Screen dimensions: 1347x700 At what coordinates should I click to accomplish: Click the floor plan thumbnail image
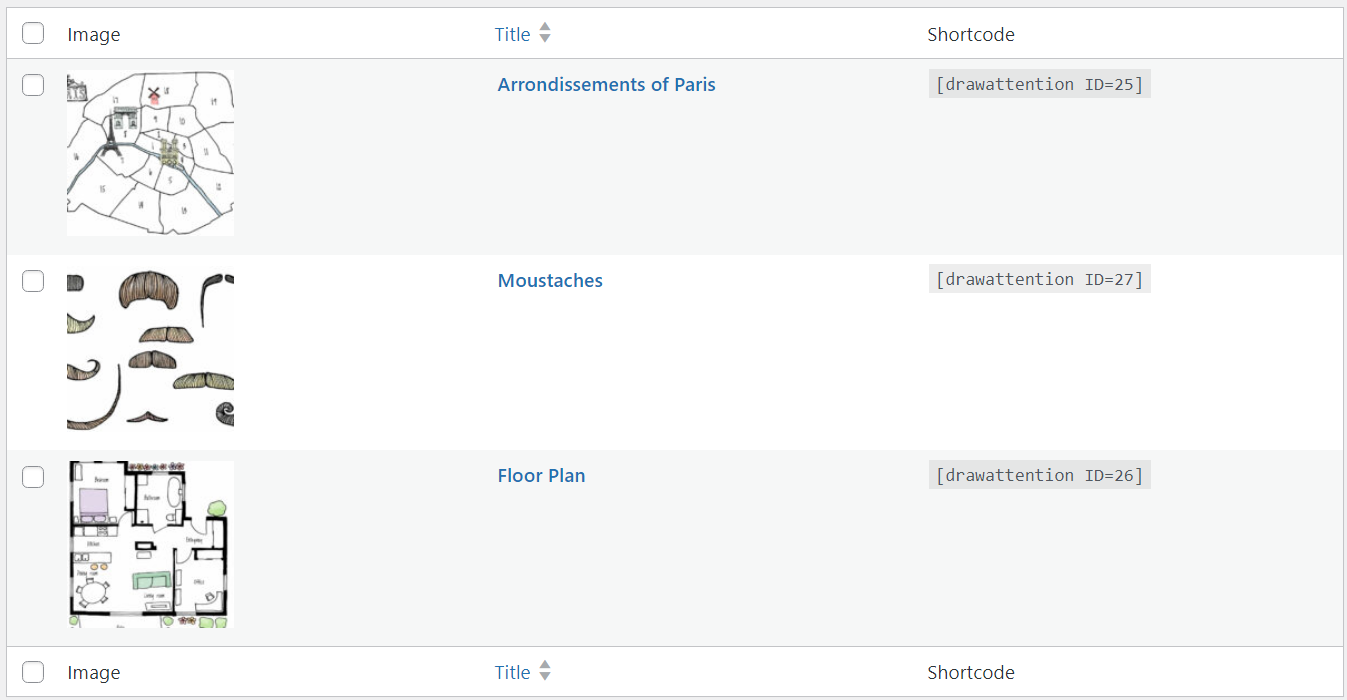150,545
